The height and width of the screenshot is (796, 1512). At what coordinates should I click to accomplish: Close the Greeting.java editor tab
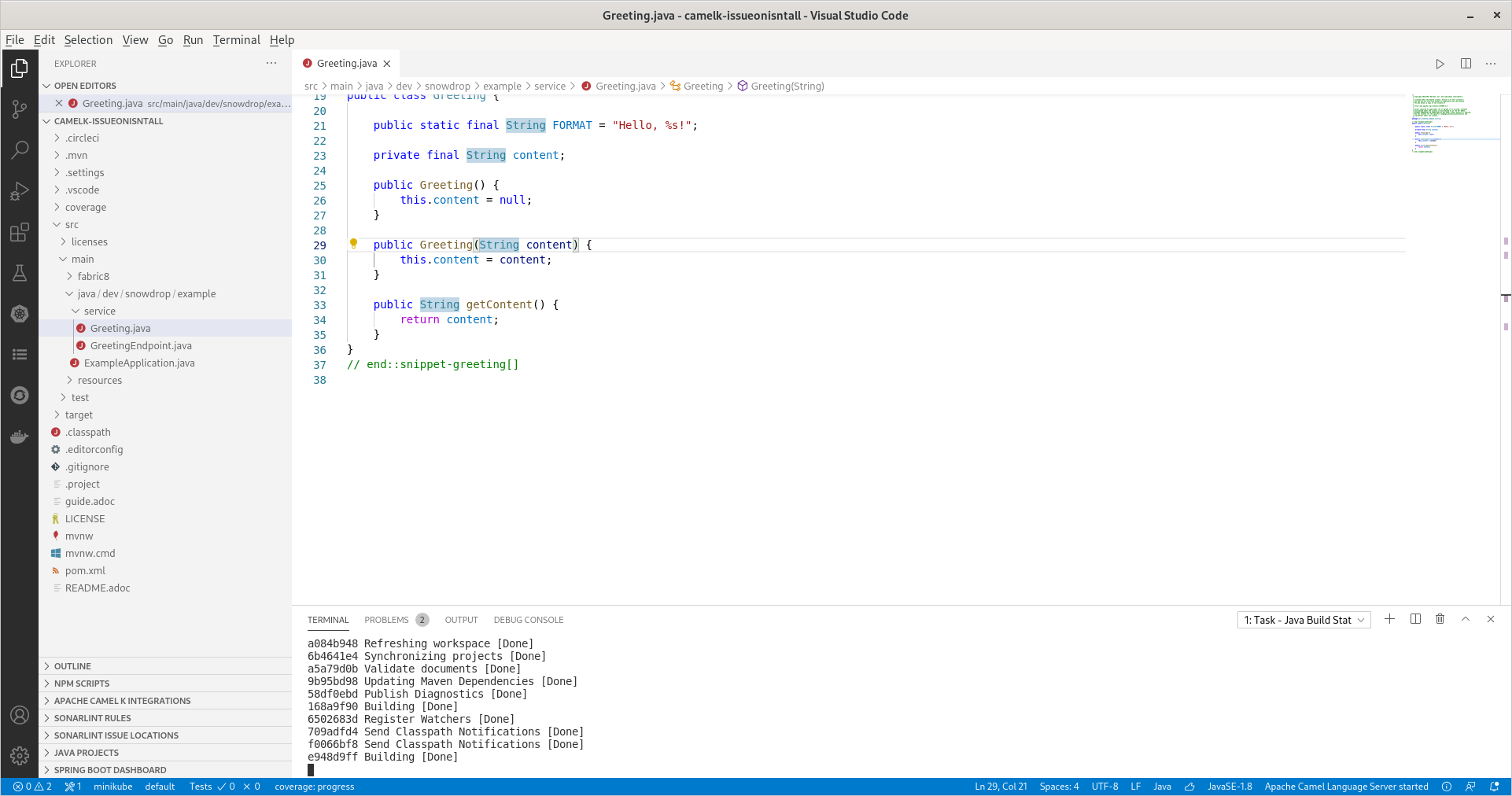(387, 64)
